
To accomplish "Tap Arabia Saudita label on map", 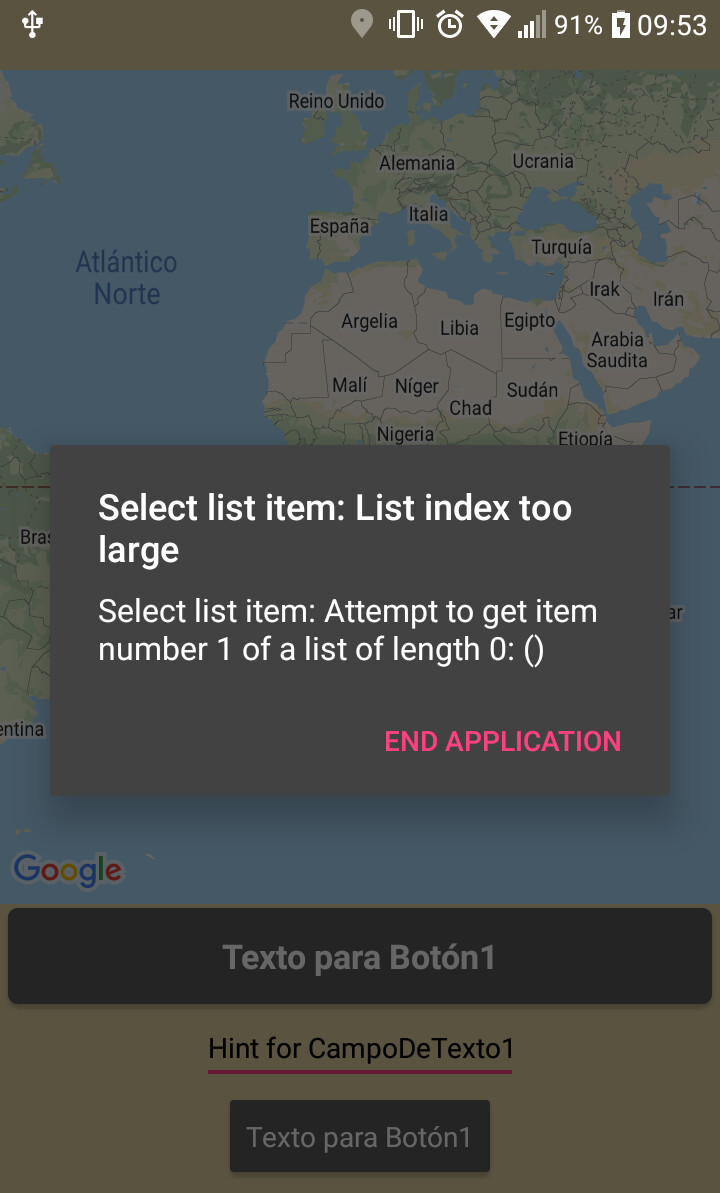I will click(x=617, y=350).
